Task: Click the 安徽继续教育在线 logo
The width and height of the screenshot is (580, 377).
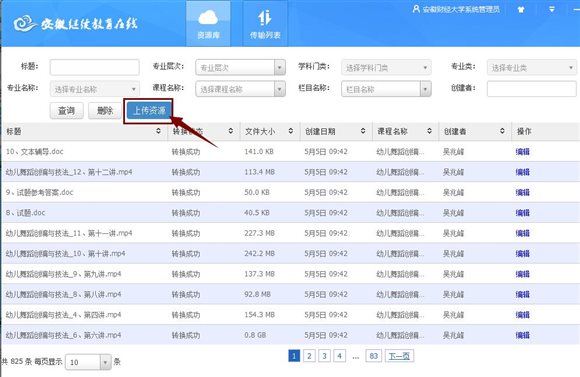Action: pyautogui.click(x=76, y=24)
